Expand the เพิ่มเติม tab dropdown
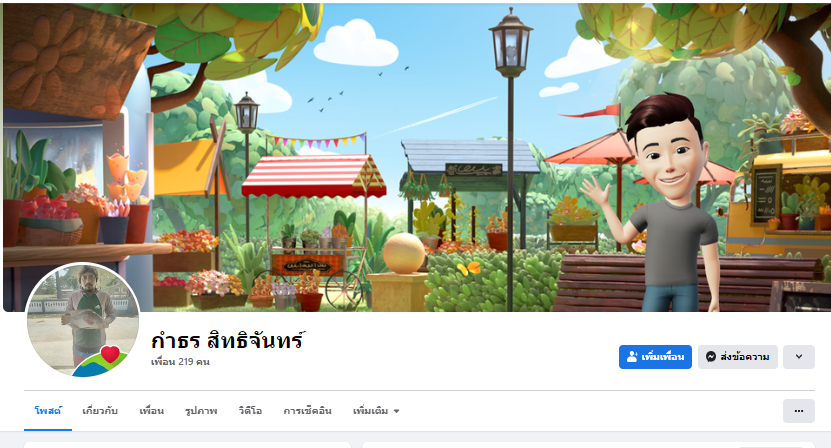831x448 pixels. pyautogui.click(x=376, y=411)
